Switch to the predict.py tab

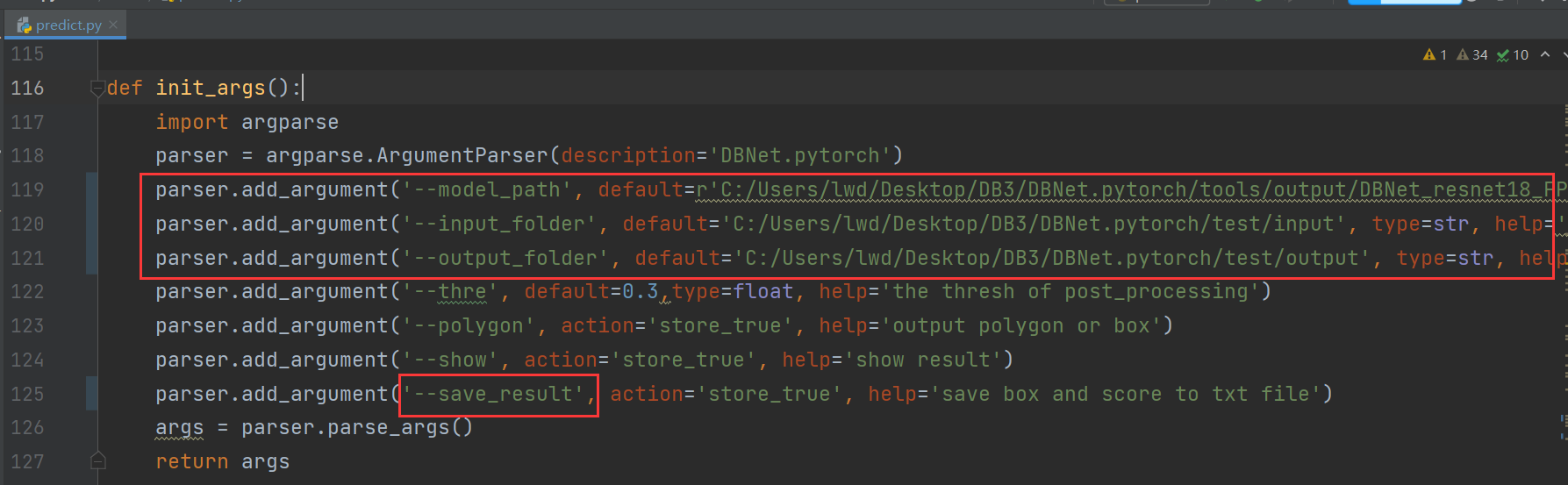point(68,25)
